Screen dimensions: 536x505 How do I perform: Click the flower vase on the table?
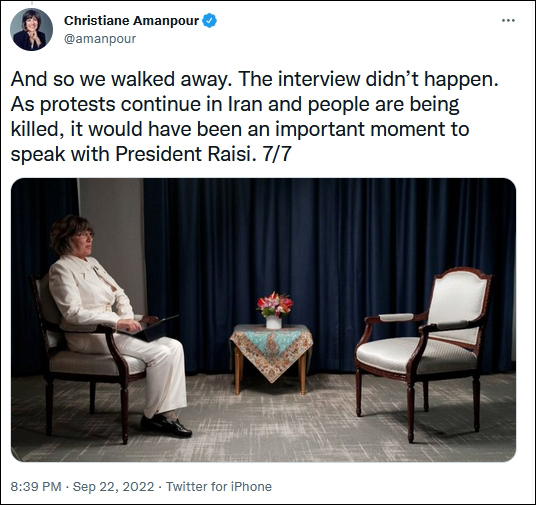274,310
